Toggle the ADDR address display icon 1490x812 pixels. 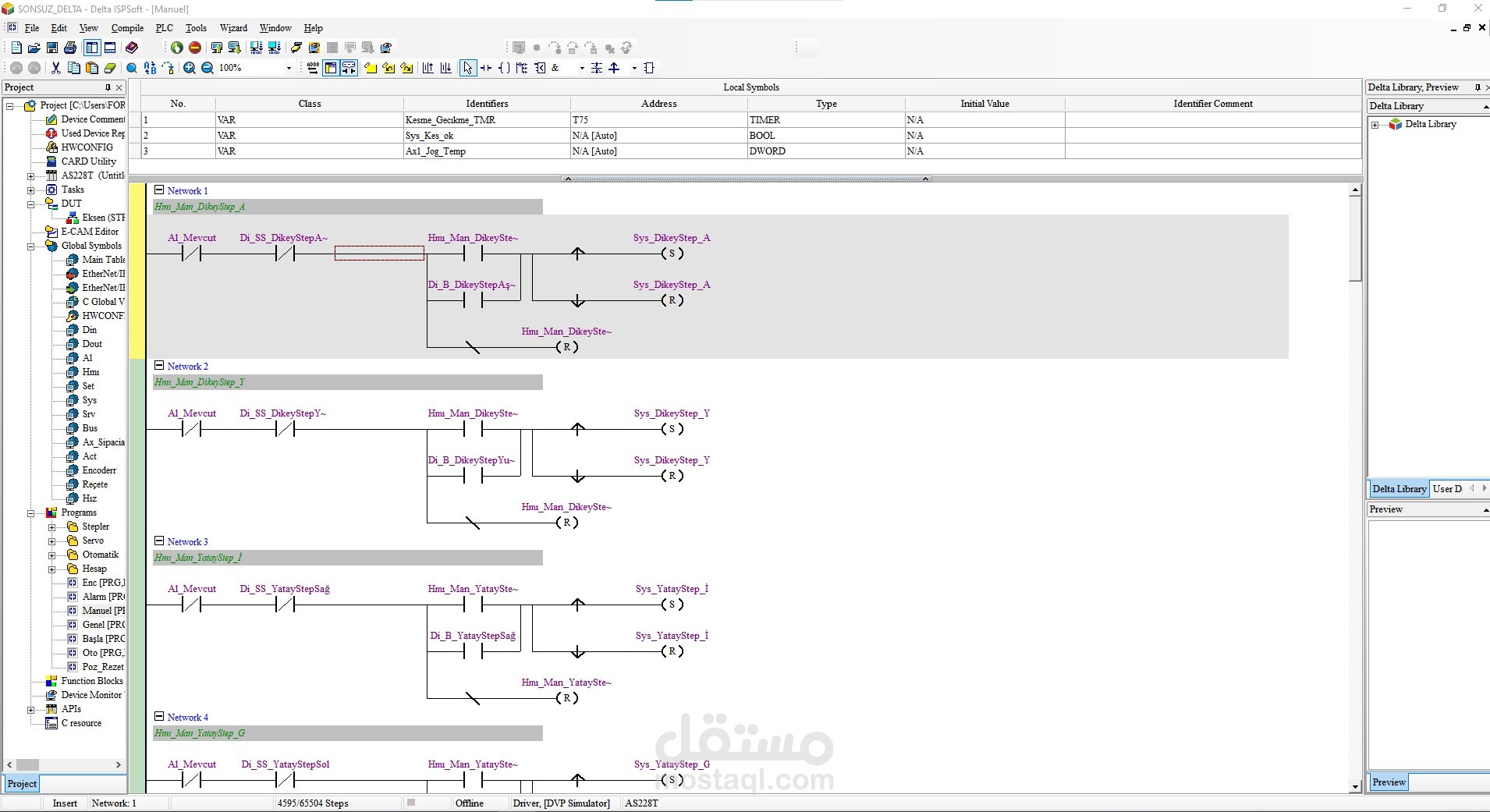click(313, 68)
